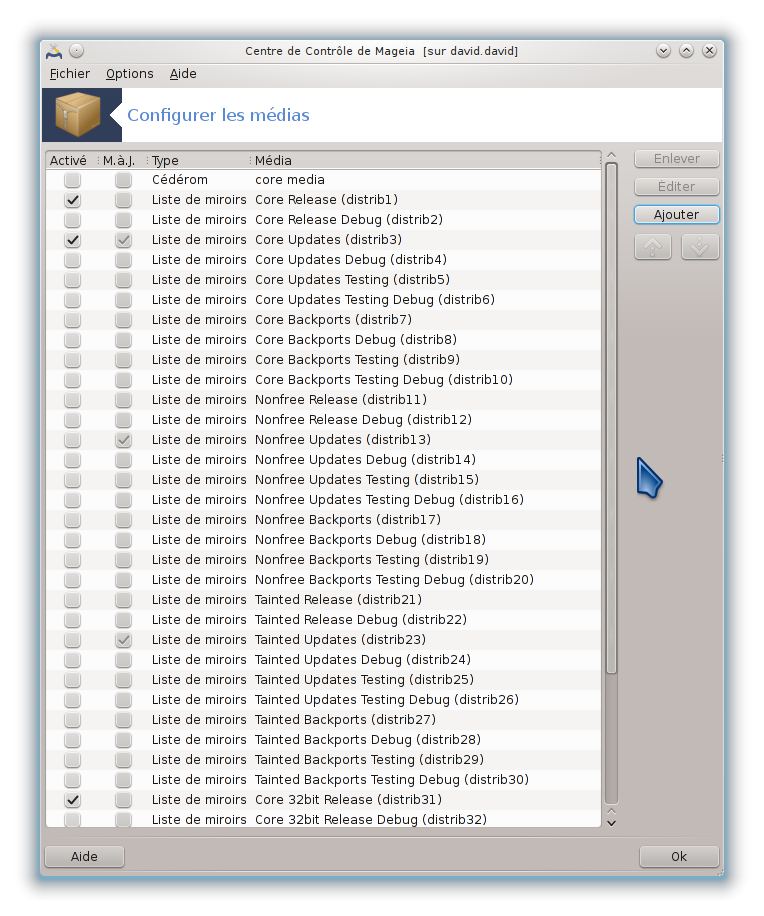Click the Activé column header

72,161
